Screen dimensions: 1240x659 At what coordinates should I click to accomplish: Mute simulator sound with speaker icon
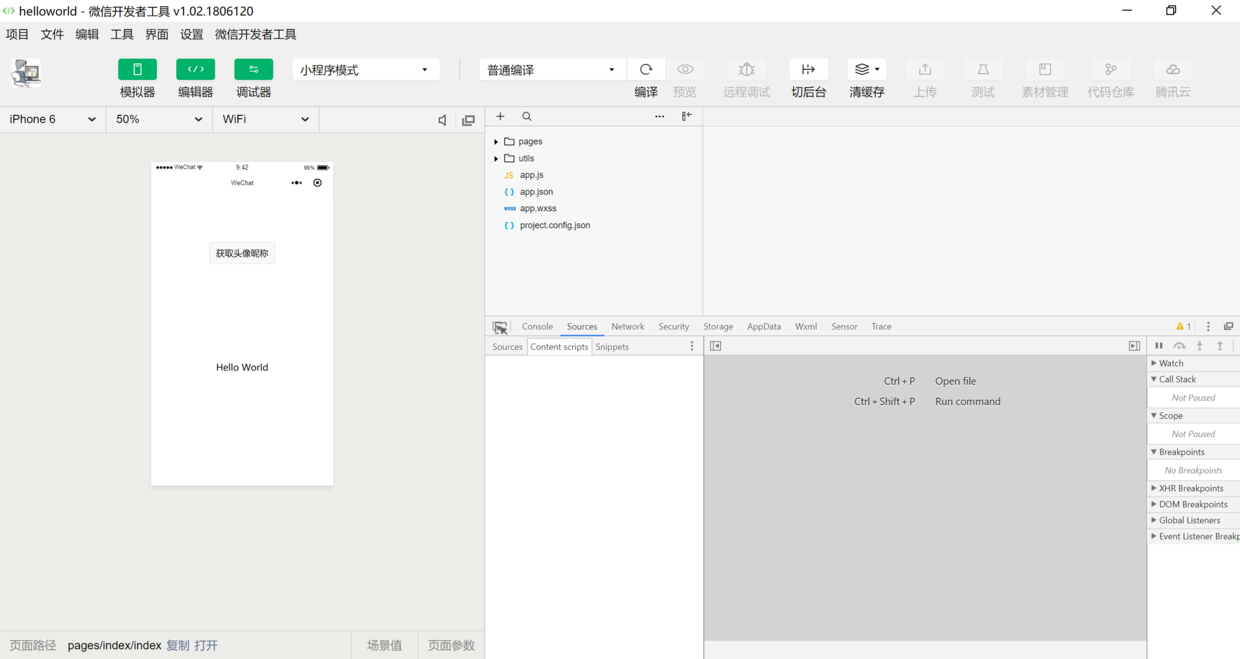tap(442, 120)
